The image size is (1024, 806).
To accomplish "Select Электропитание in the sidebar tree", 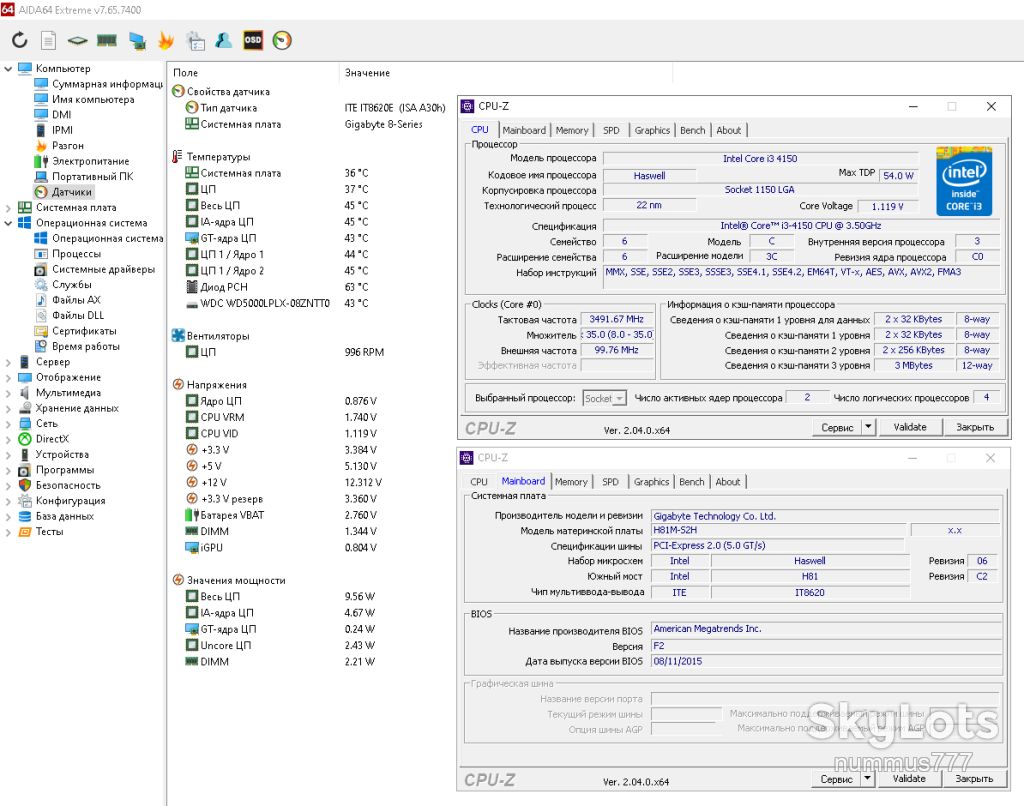I will pyautogui.click(x=91, y=161).
